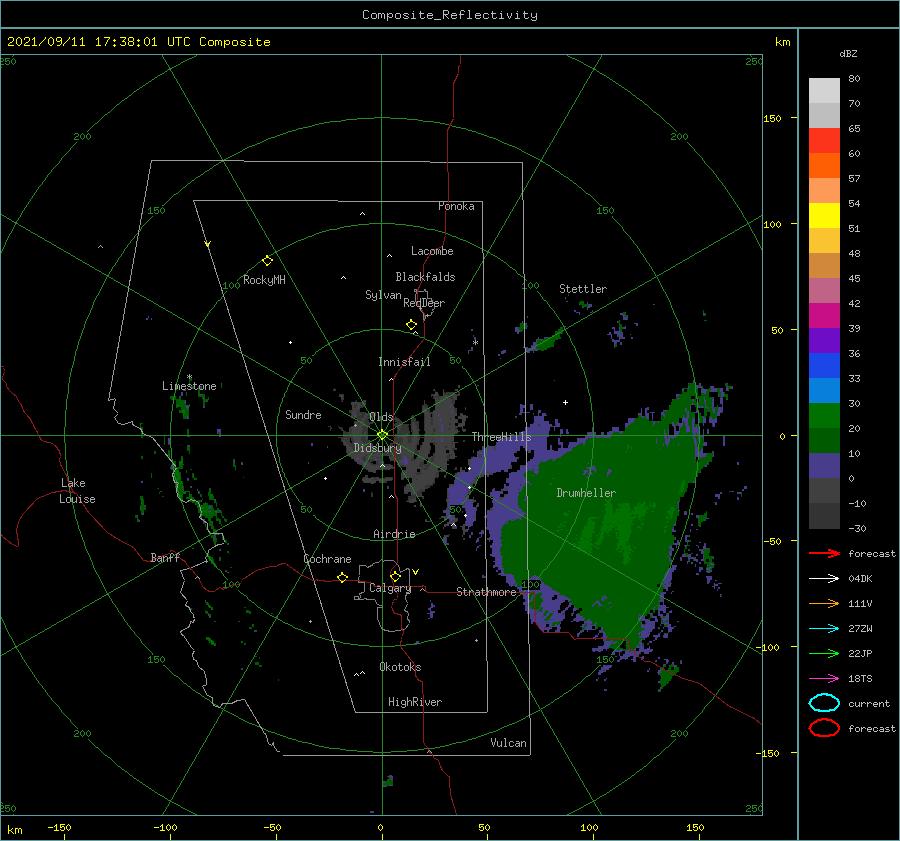
Task: Click the Strathmore town label
Action: pos(487,592)
